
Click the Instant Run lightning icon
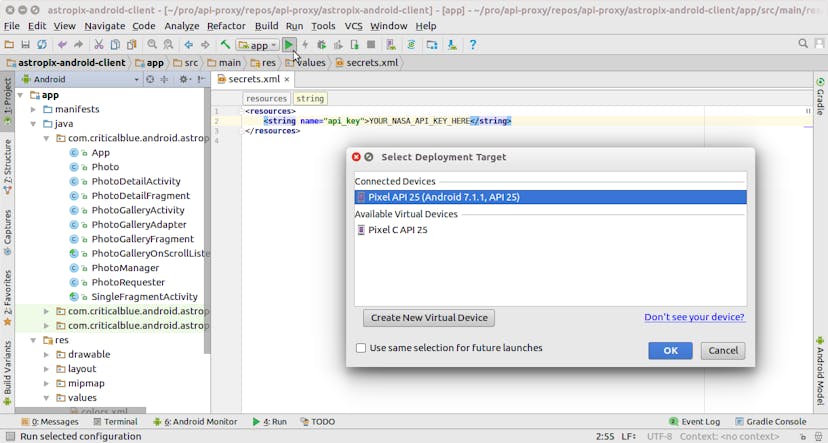click(305, 45)
